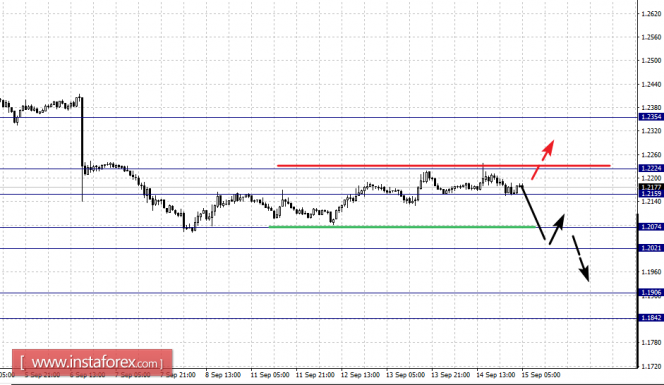664x385 pixels.
Task: Click the 1.1906 price level label
Action: (x=651, y=292)
